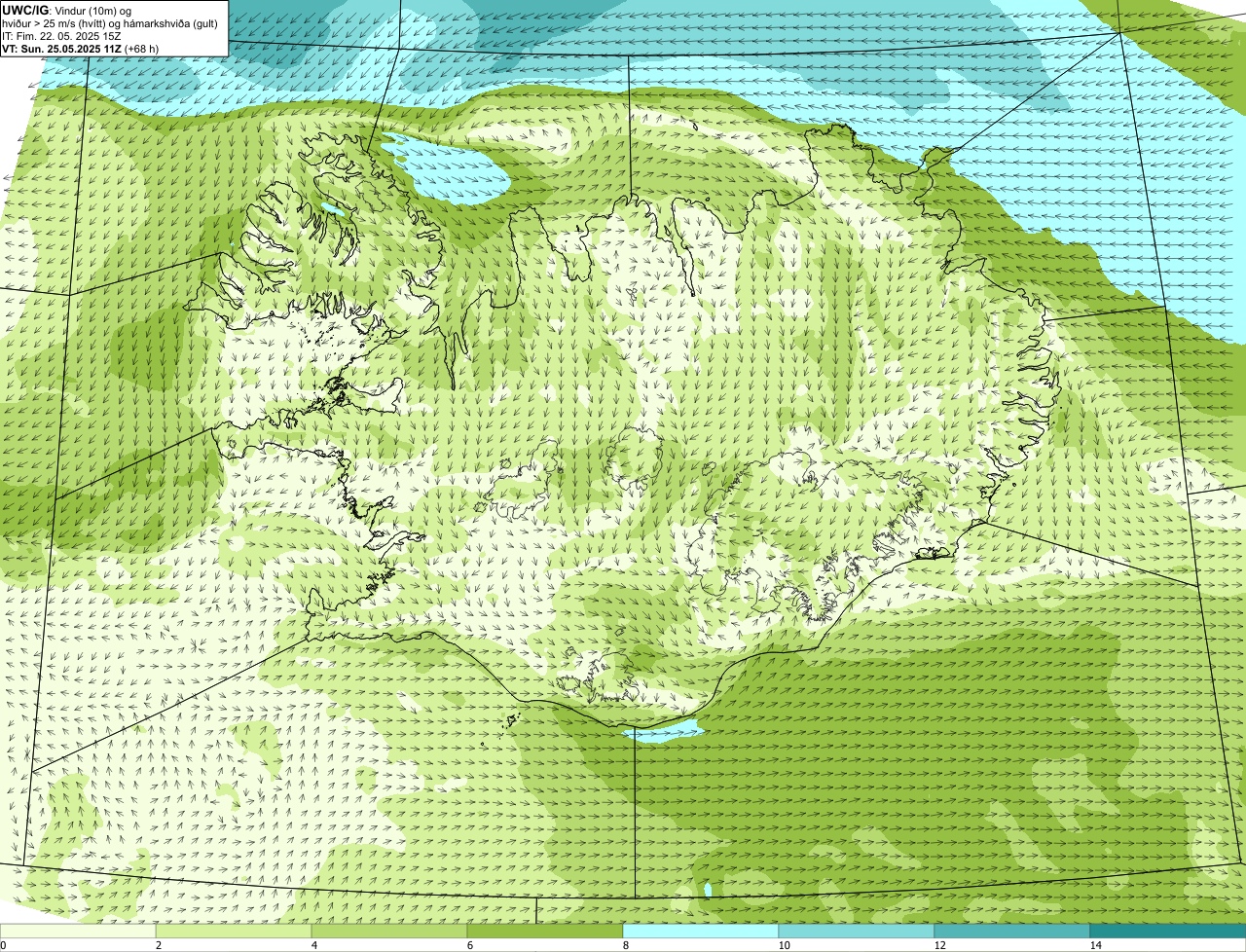Click the UWC/IG title text
1246x952 pixels.
point(25,11)
